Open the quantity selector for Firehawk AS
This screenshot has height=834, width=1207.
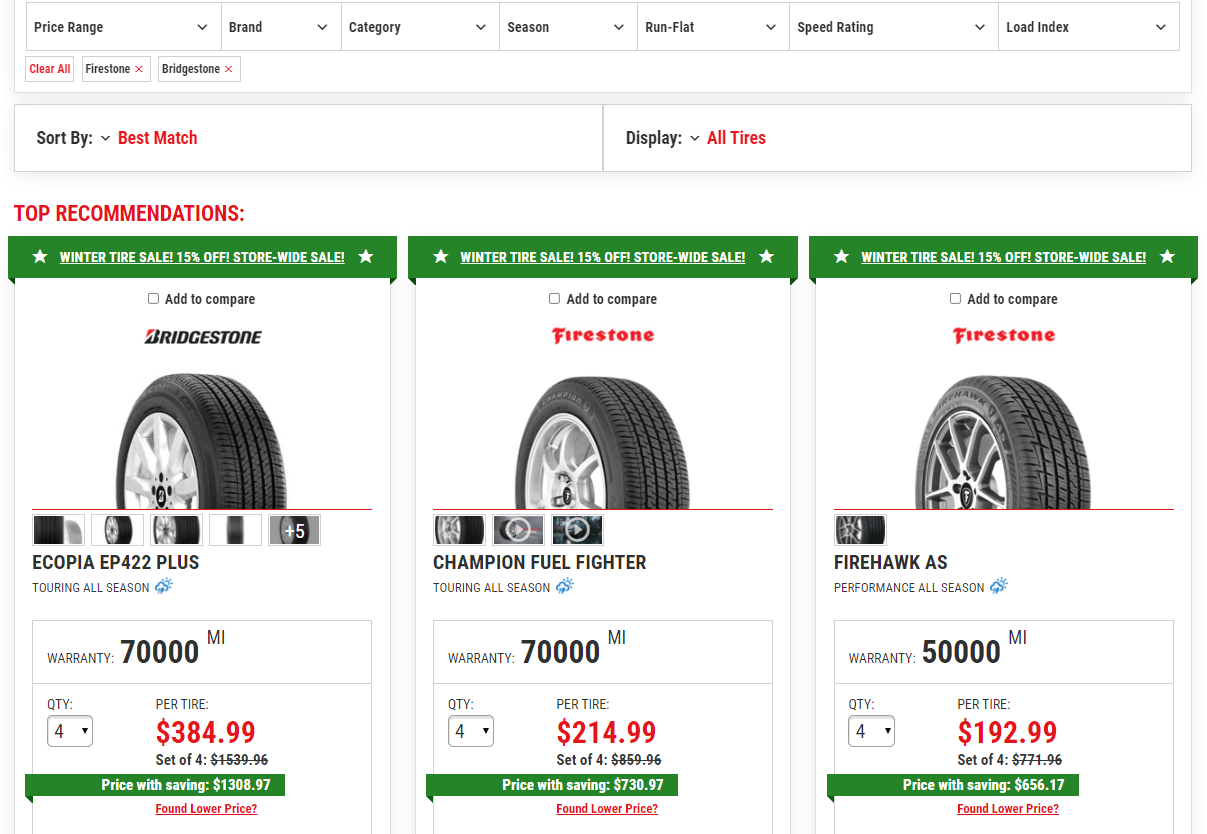(871, 731)
